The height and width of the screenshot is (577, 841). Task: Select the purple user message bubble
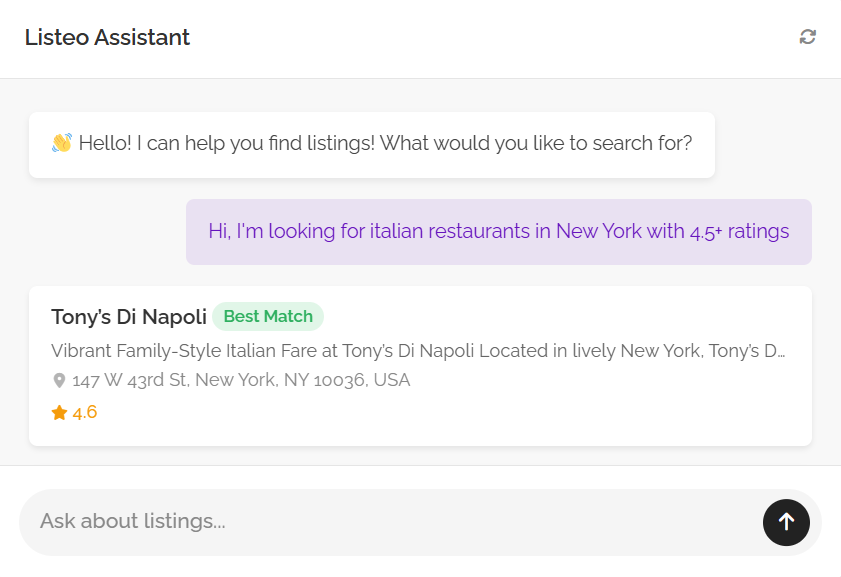coord(498,232)
